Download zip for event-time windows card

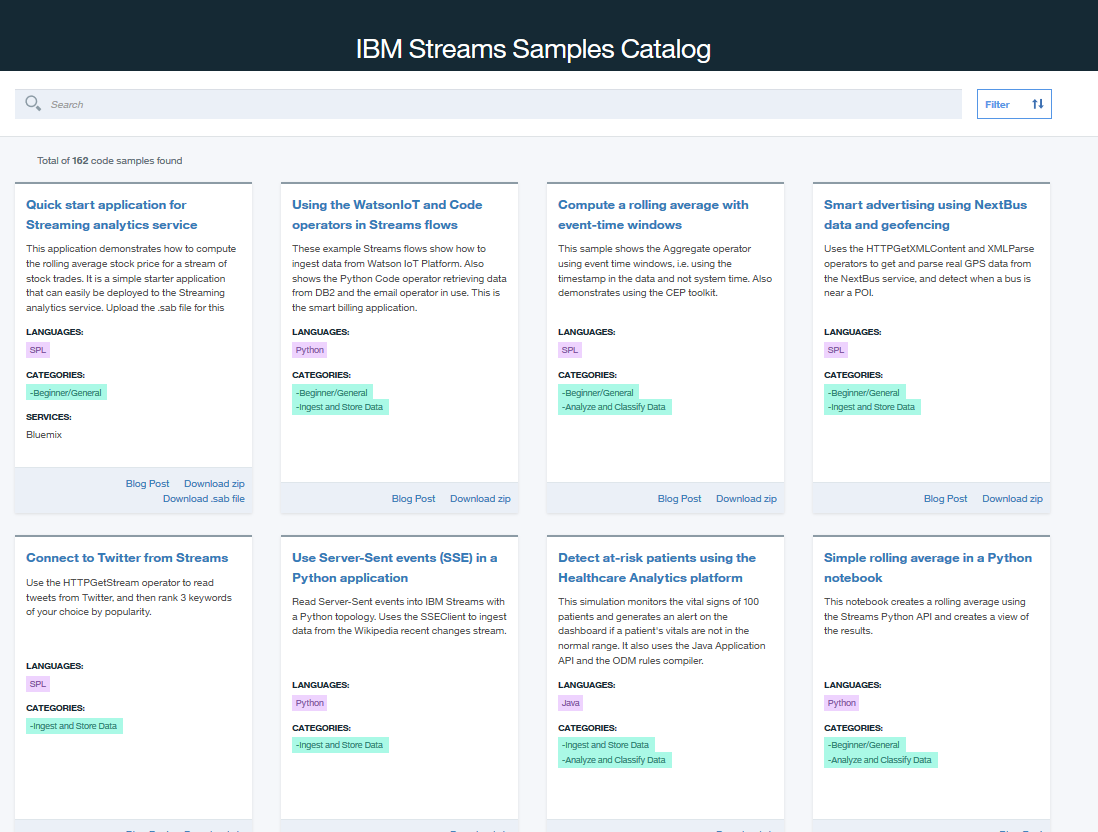(x=746, y=499)
